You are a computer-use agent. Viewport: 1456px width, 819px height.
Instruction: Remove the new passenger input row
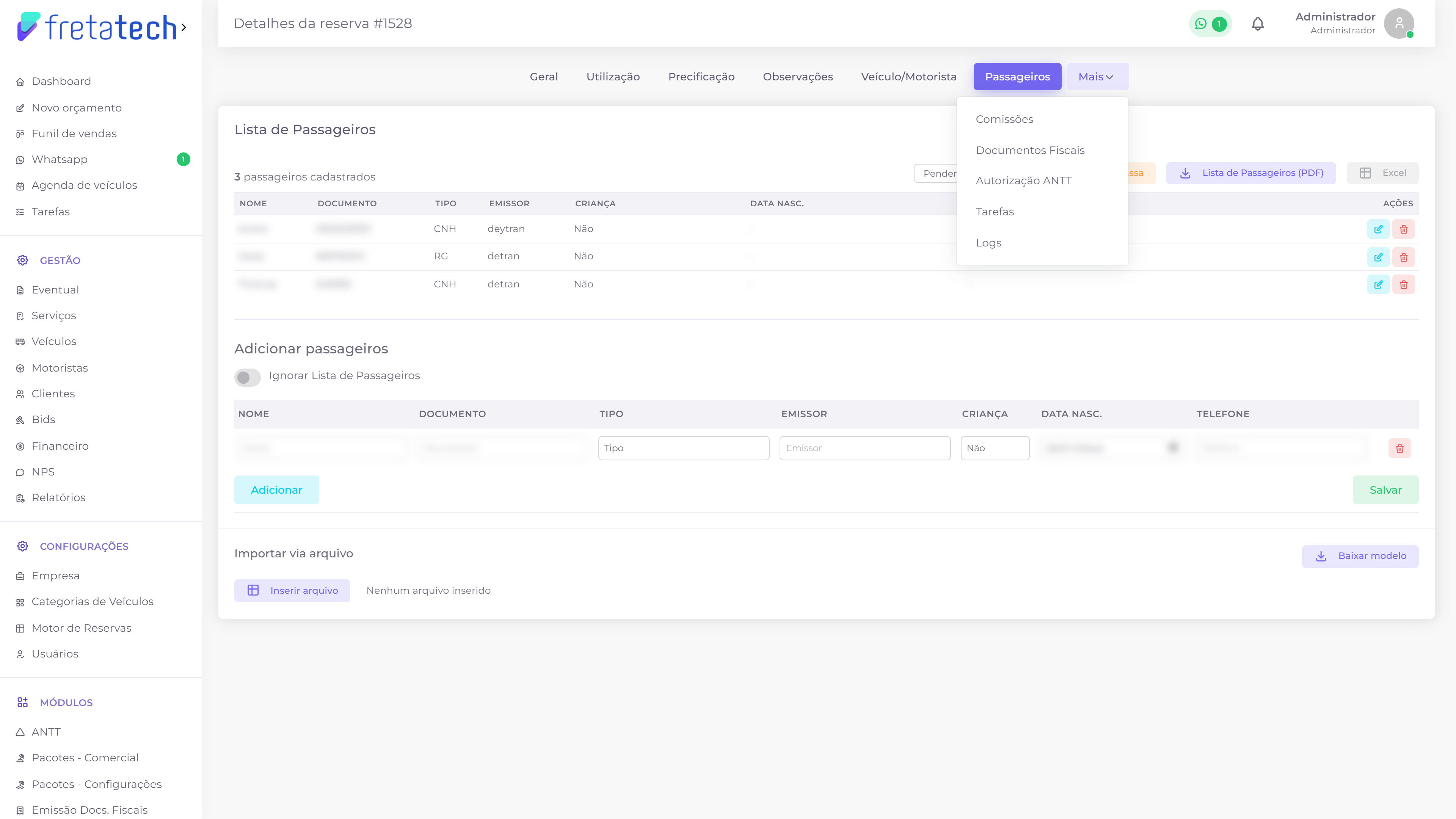tap(1400, 448)
